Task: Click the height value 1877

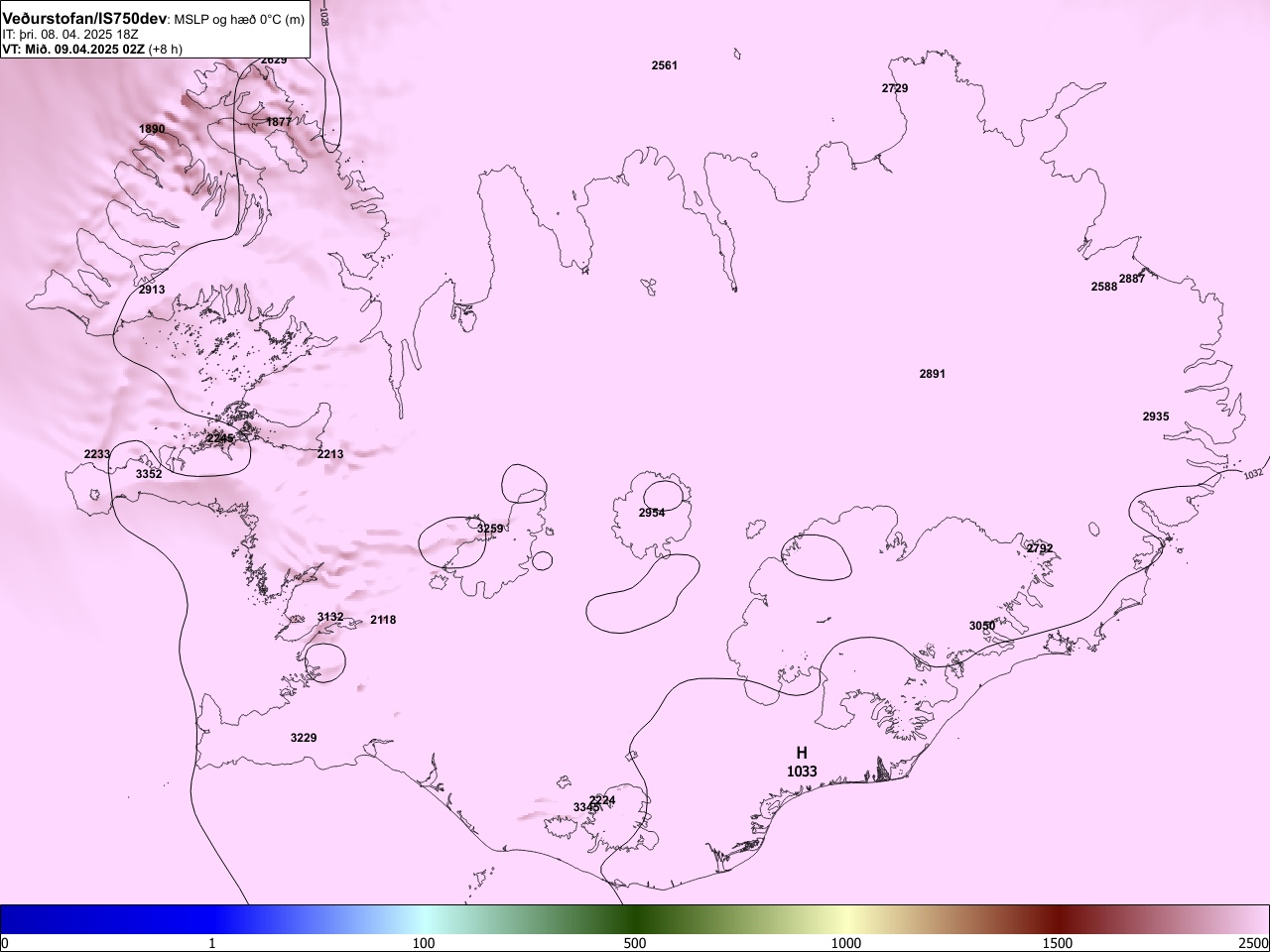Action: pyautogui.click(x=279, y=122)
